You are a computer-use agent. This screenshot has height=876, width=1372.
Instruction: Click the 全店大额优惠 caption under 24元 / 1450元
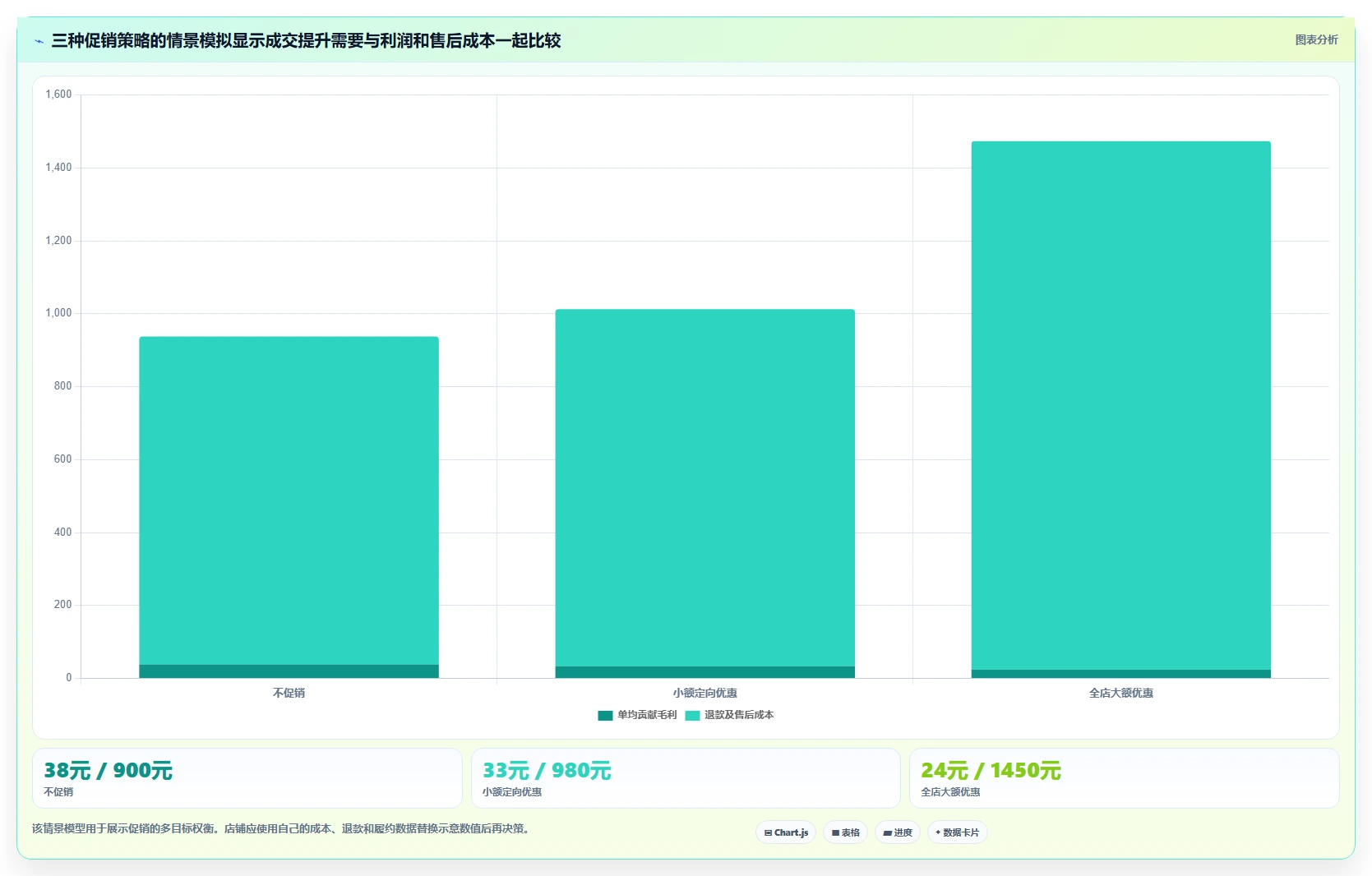[950, 792]
